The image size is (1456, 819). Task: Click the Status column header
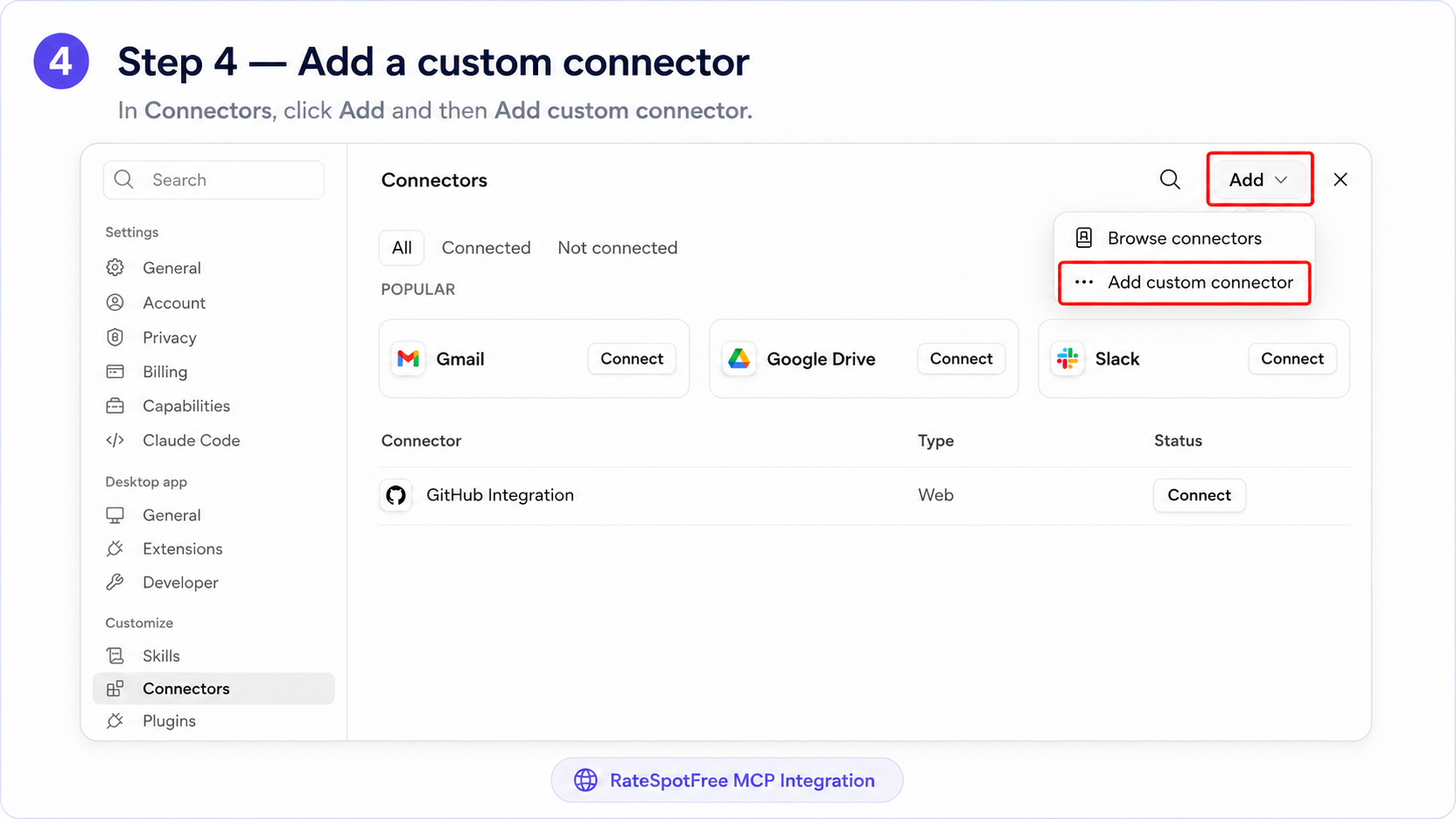(x=1178, y=440)
